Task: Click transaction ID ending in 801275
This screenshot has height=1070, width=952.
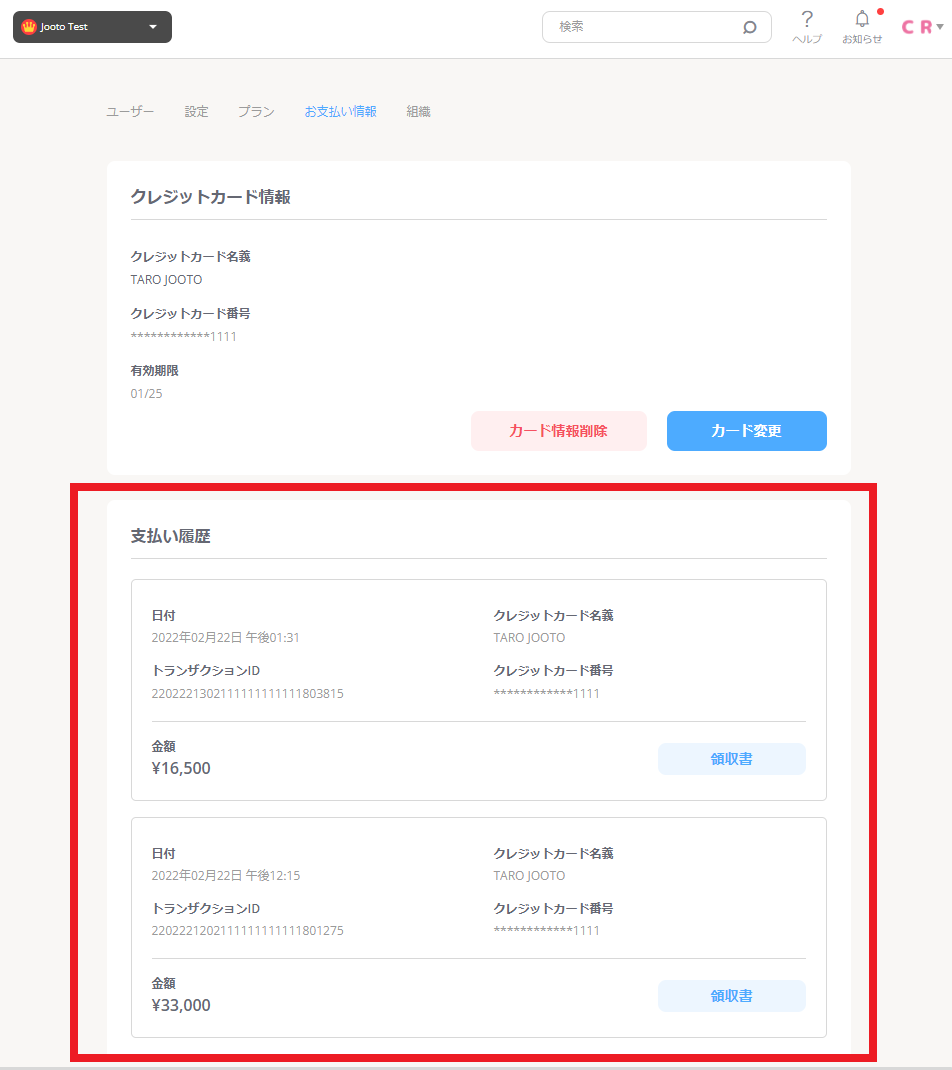Action: click(x=247, y=931)
